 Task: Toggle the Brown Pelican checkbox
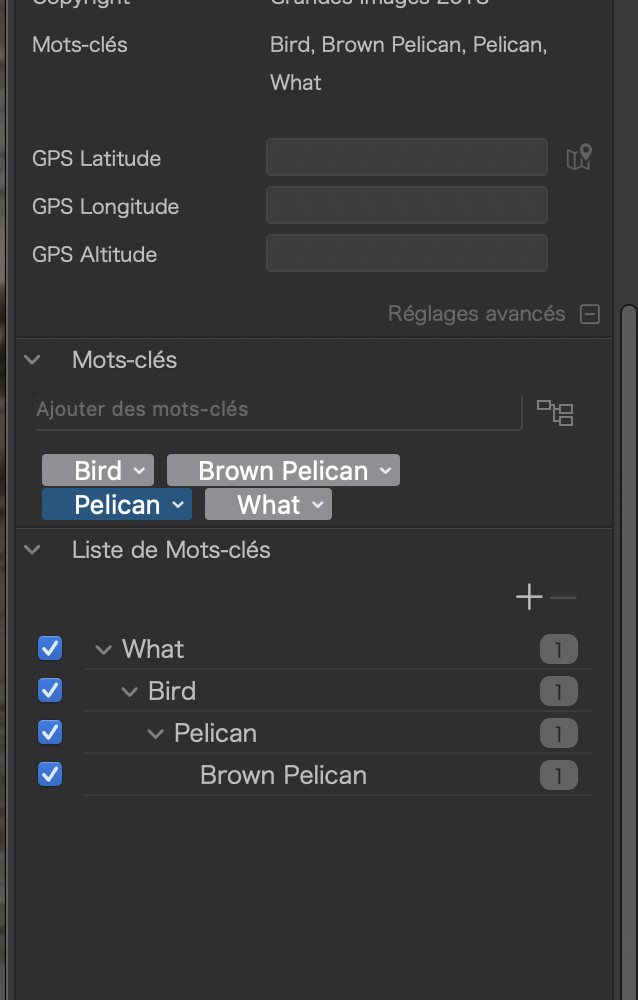pyautogui.click(x=50, y=774)
